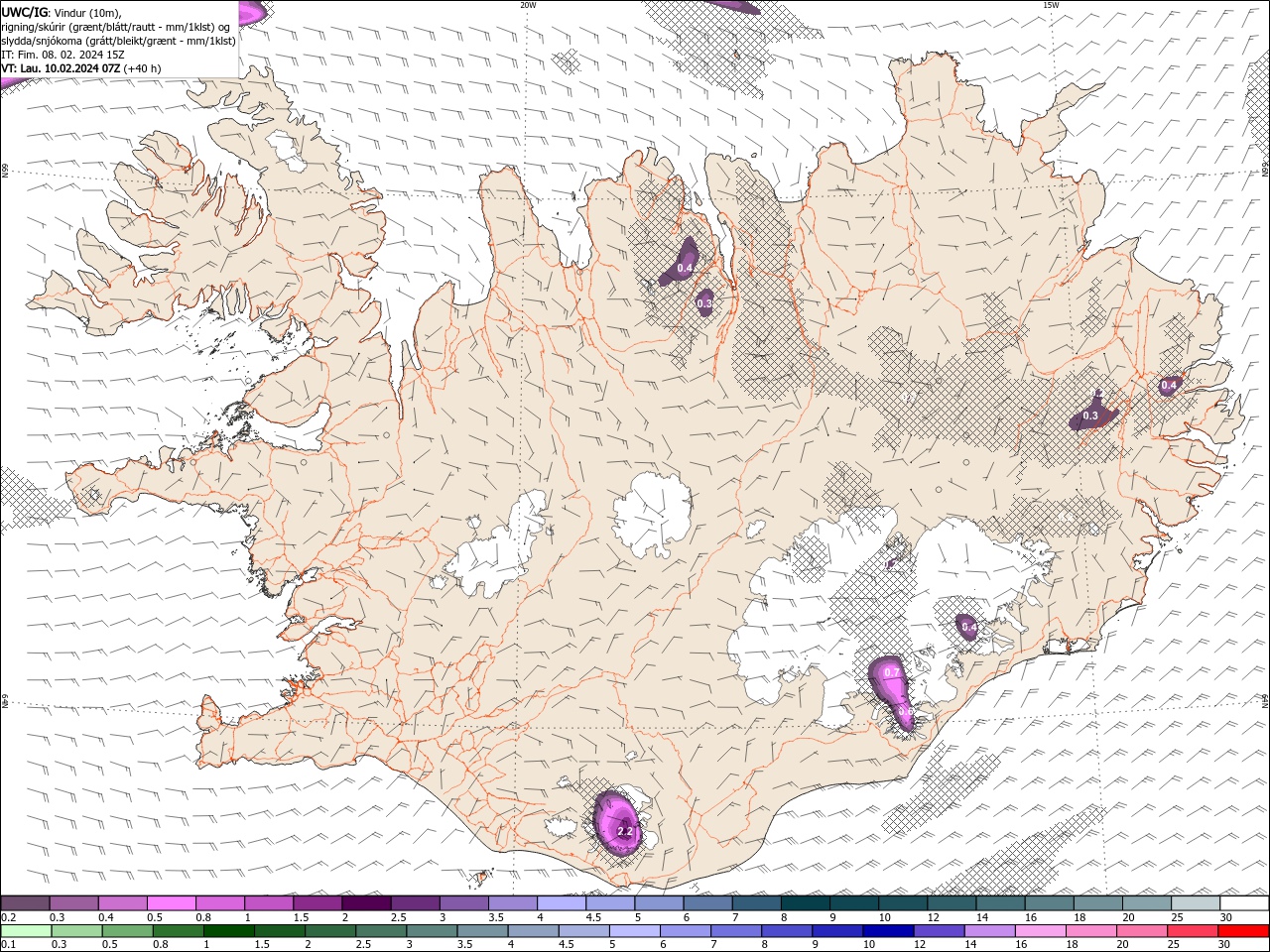1270x952 pixels.
Task: Pick the deep blue lower swatch starting at 10
Action: [x=887, y=931]
